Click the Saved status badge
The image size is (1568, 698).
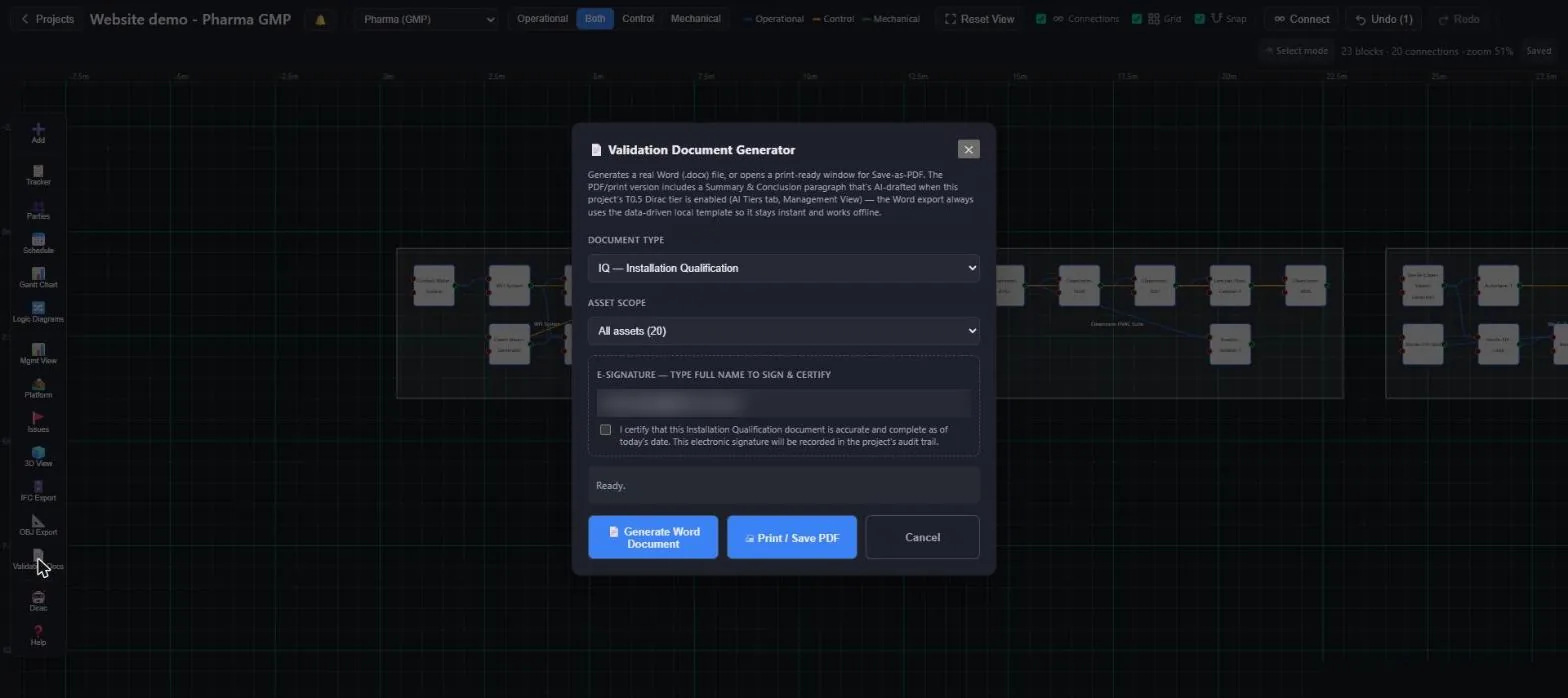(1538, 51)
